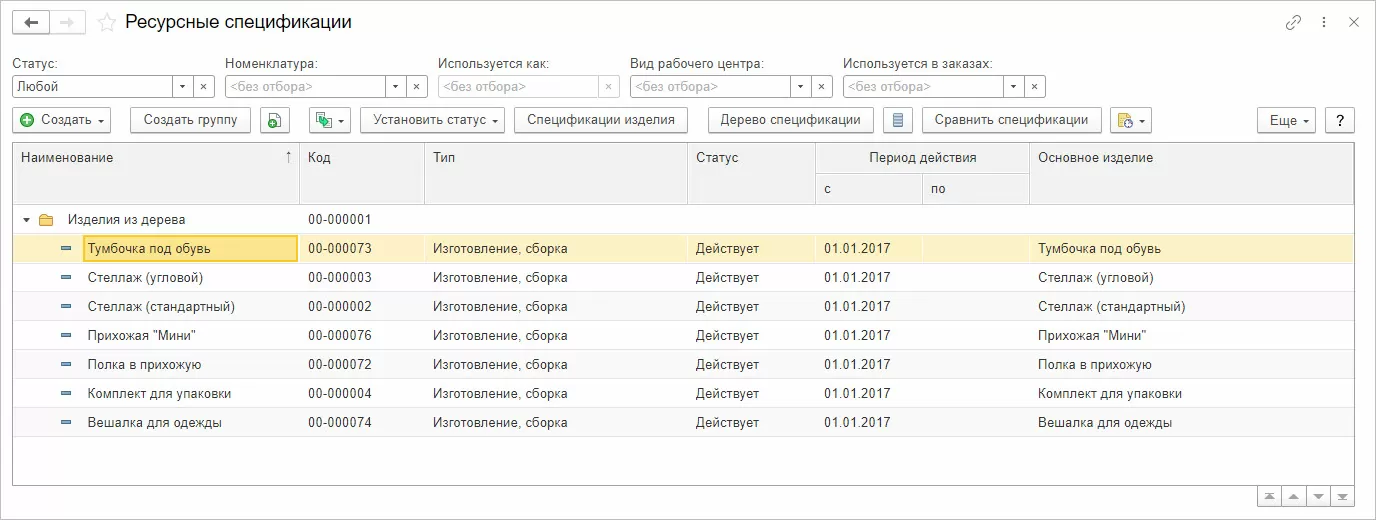The width and height of the screenshot is (1376, 520).
Task: Click the copy specification icon button
Action: 275,120
